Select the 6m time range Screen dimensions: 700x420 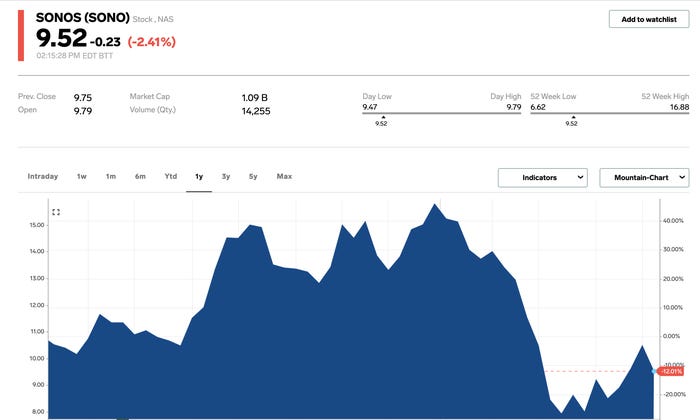coord(140,176)
